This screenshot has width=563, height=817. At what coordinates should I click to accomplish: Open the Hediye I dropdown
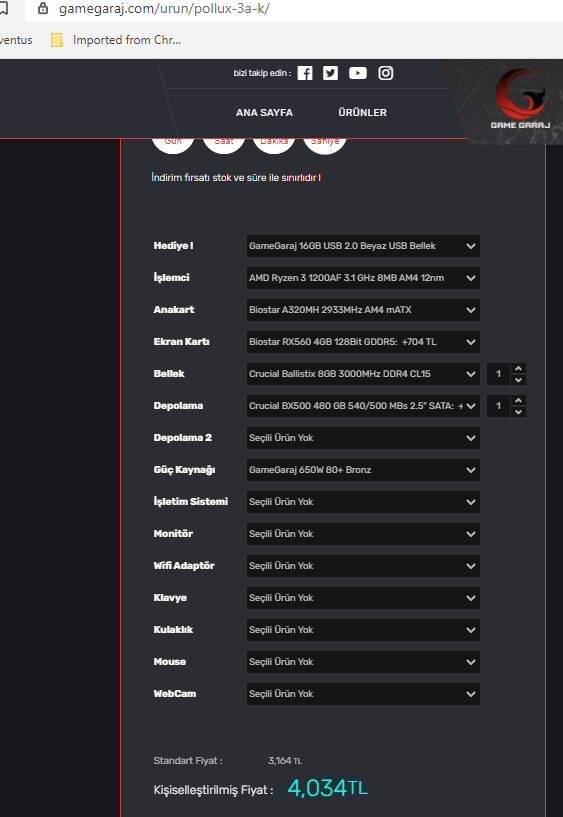(x=363, y=246)
